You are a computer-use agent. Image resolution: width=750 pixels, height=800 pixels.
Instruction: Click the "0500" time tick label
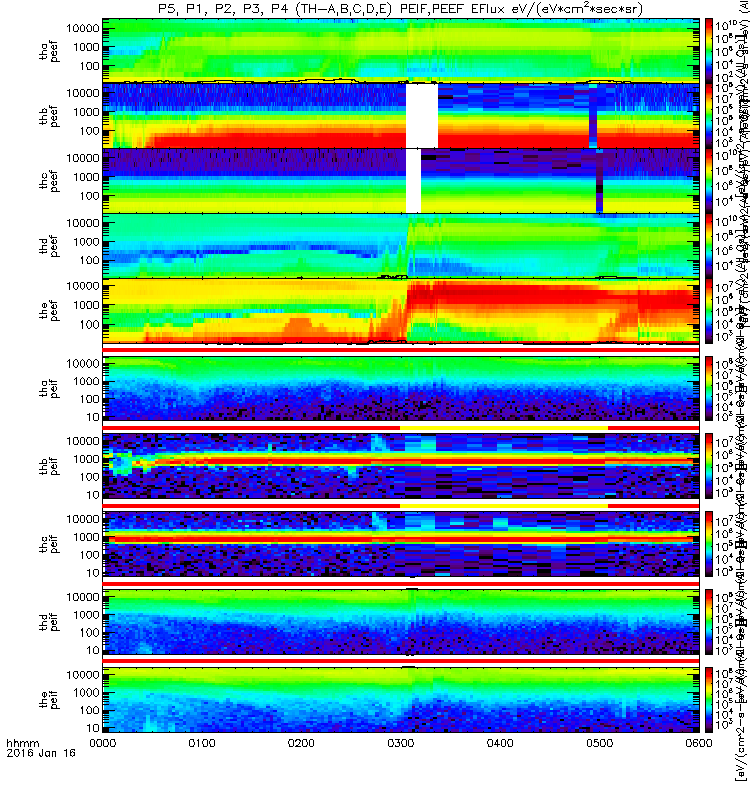(x=600, y=743)
